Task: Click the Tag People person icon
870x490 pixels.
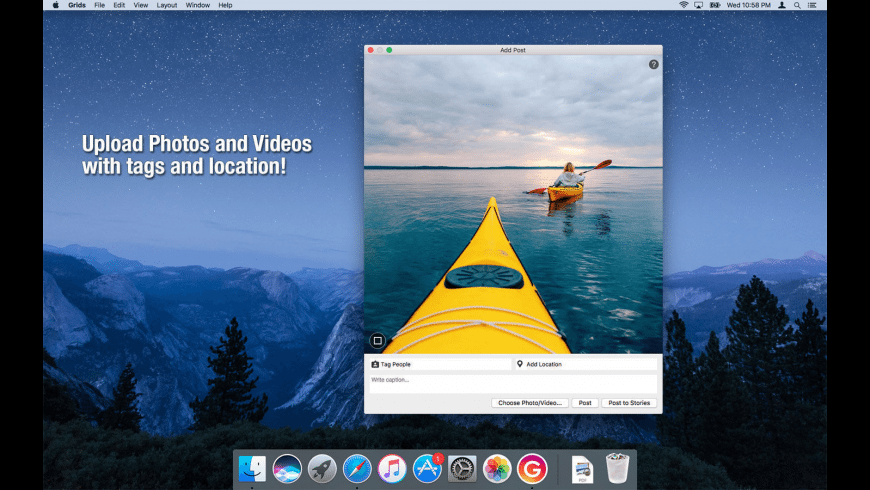Action: pyautogui.click(x=375, y=364)
